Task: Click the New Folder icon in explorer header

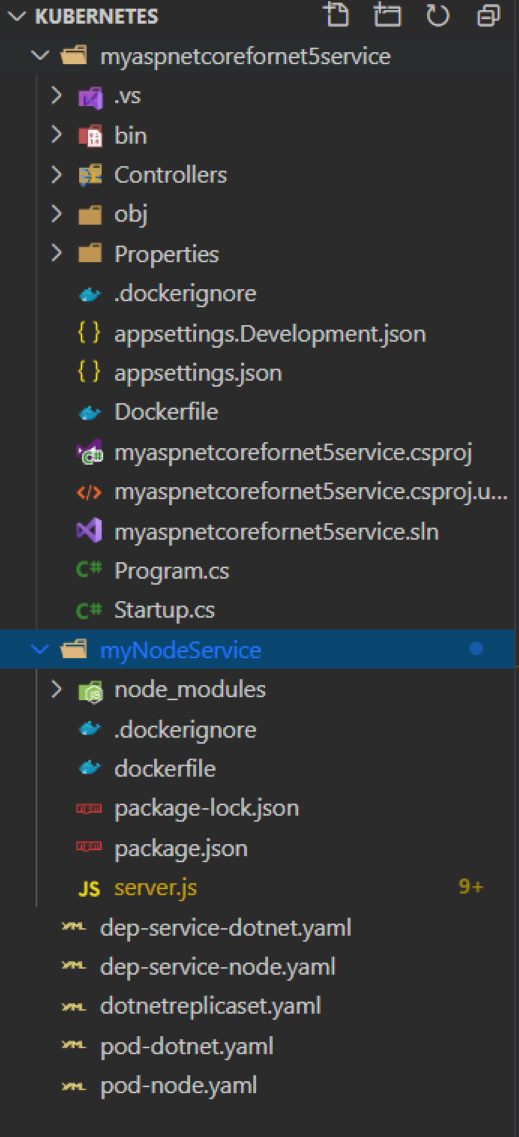Action: tap(388, 15)
